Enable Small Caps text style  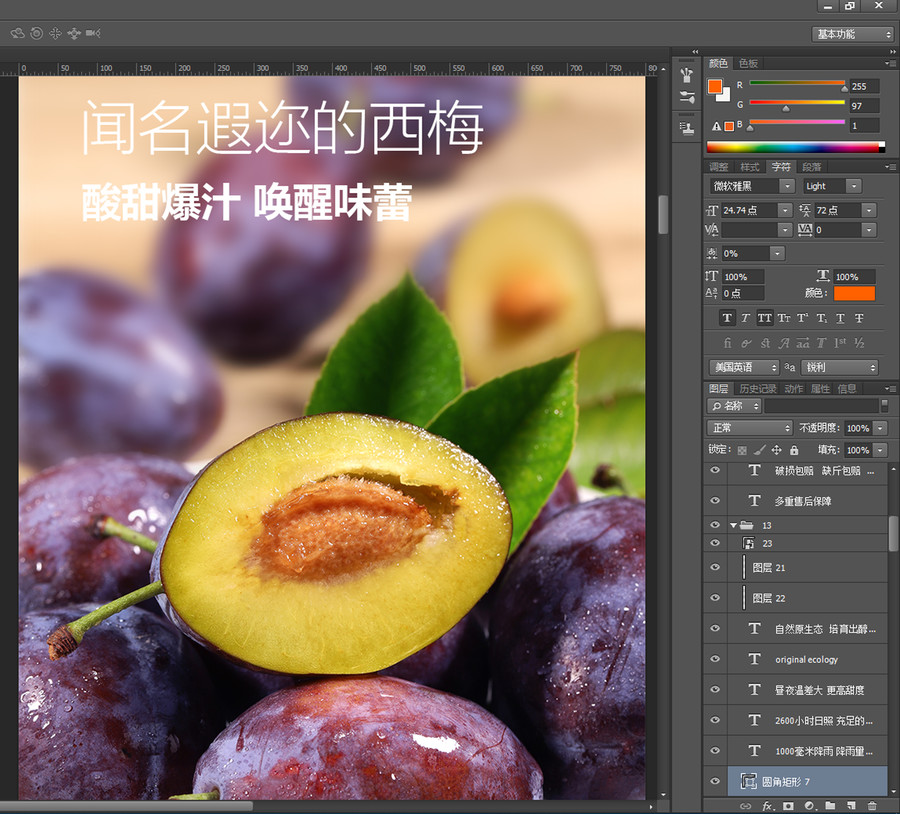(x=783, y=318)
